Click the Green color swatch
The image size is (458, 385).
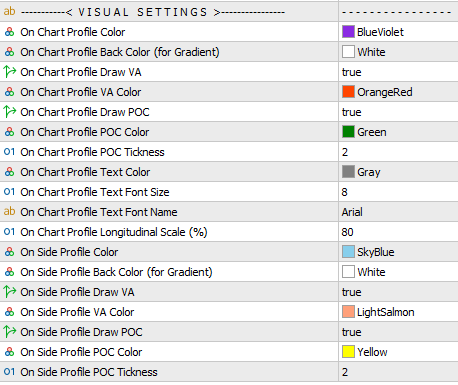click(348, 132)
